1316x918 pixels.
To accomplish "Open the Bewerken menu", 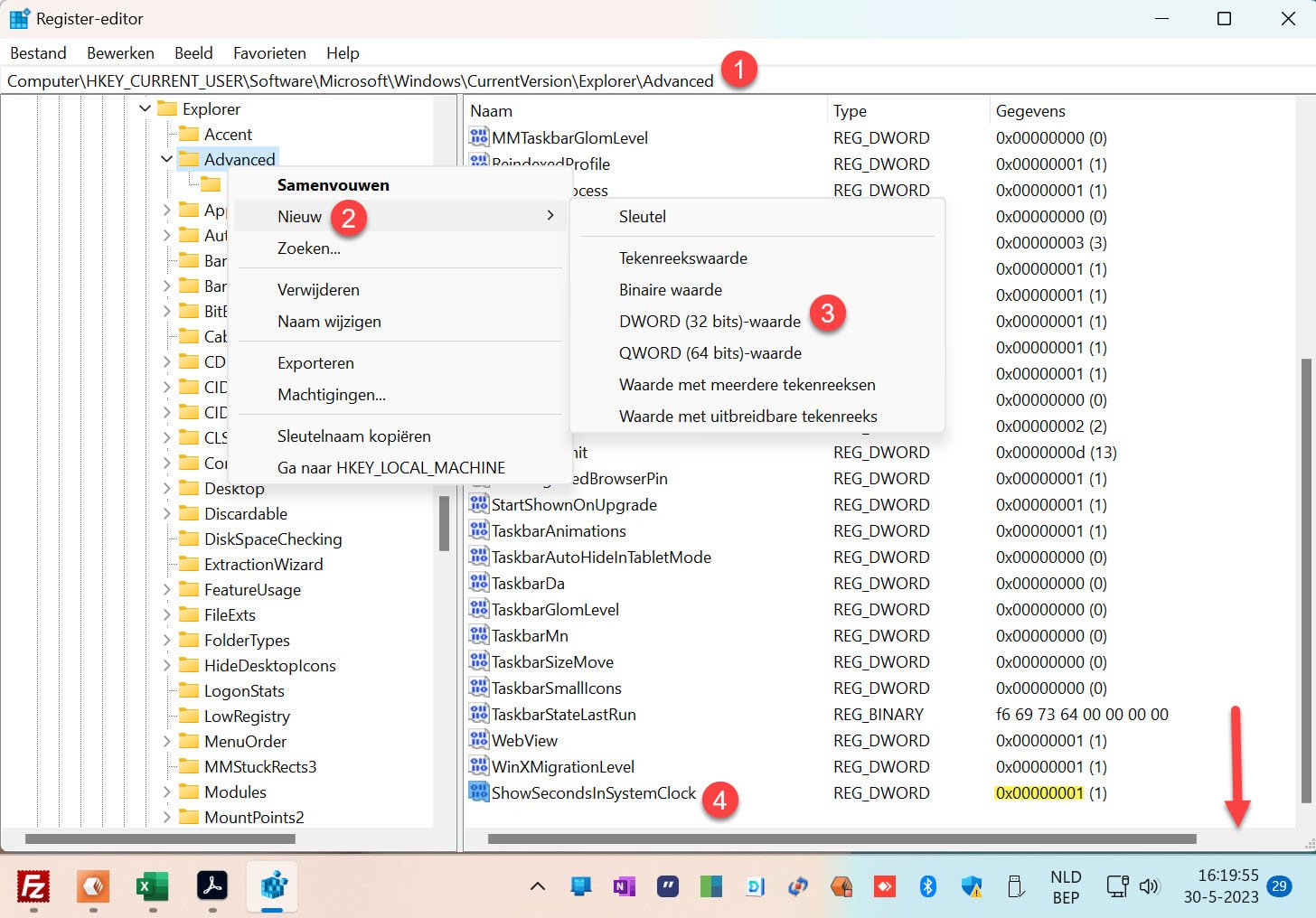I will [120, 52].
